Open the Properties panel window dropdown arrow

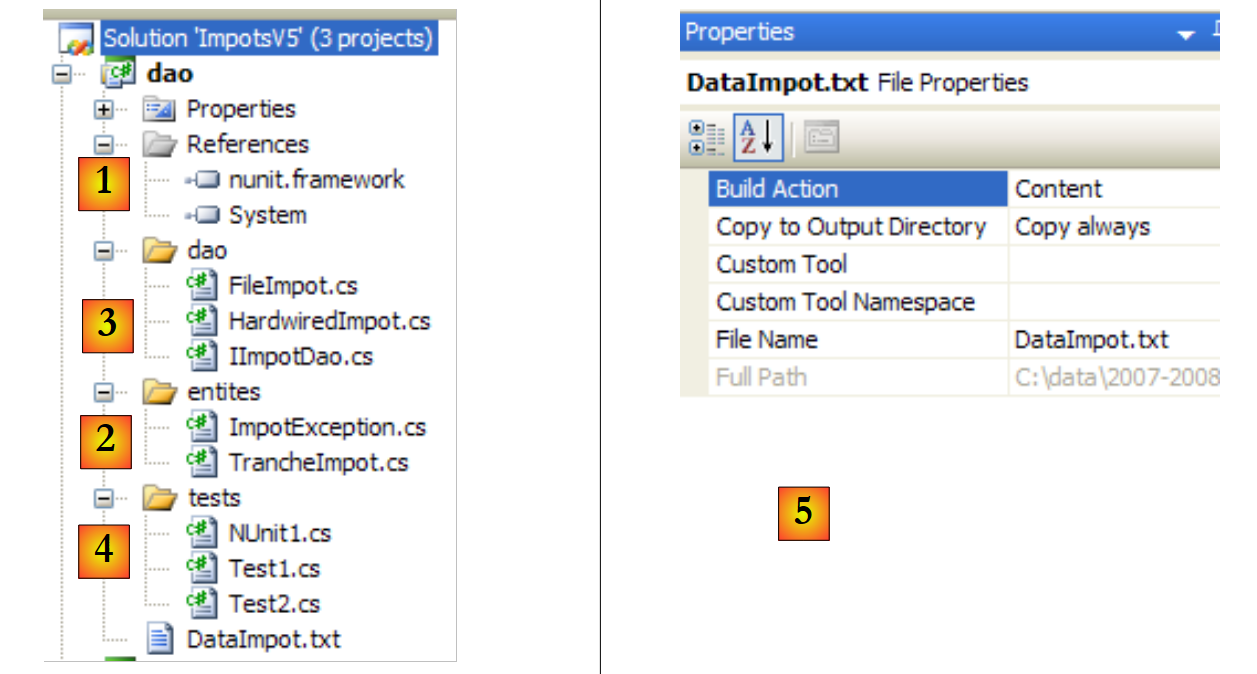pos(1186,35)
